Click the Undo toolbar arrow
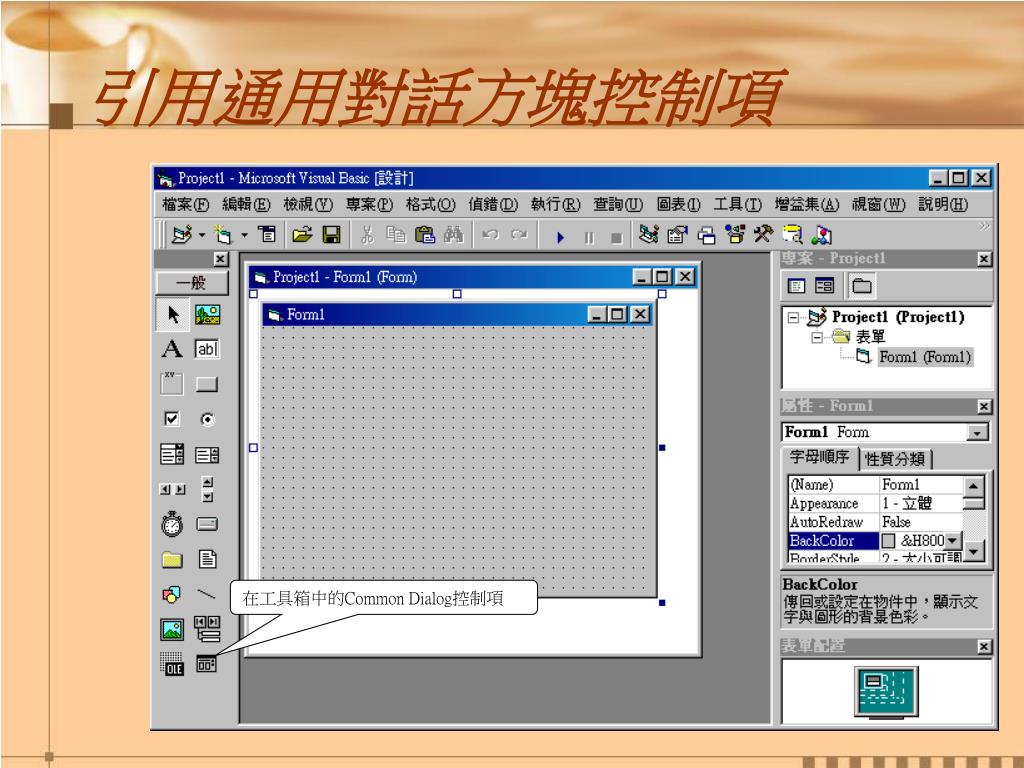This screenshot has width=1024, height=768. [490, 235]
